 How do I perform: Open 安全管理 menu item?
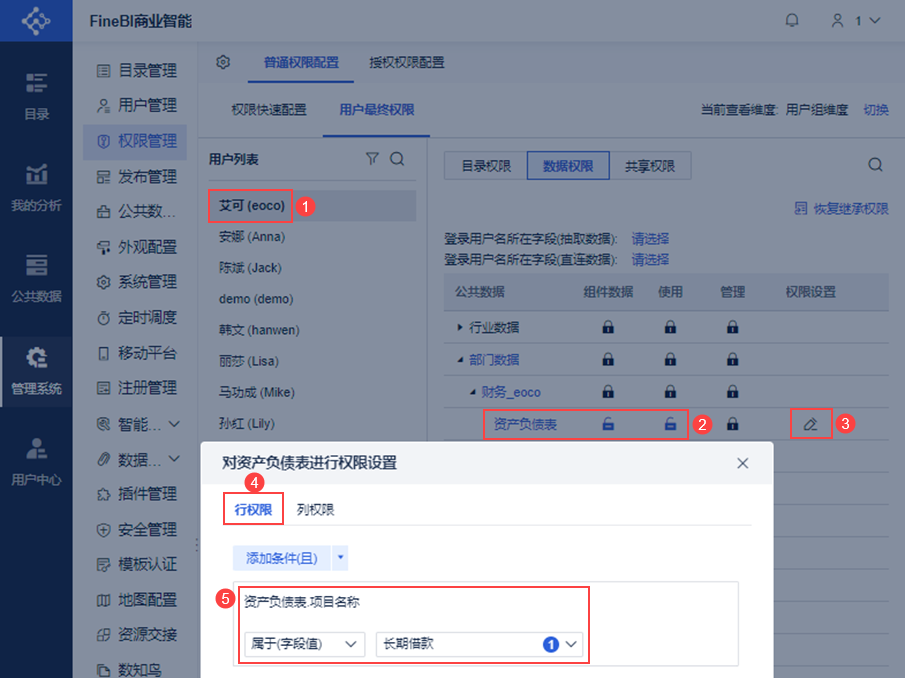point(136,530)
